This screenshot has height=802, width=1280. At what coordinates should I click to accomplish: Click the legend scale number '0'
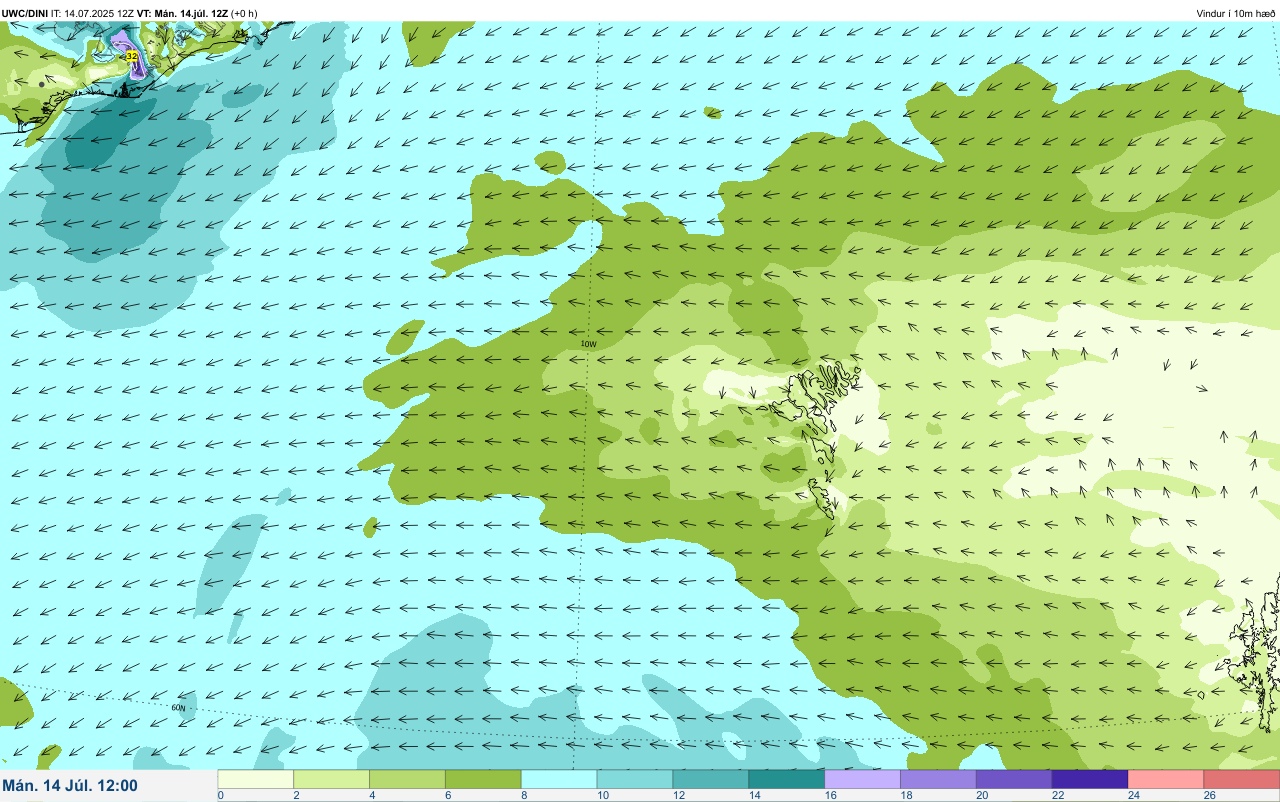(220, 796)
